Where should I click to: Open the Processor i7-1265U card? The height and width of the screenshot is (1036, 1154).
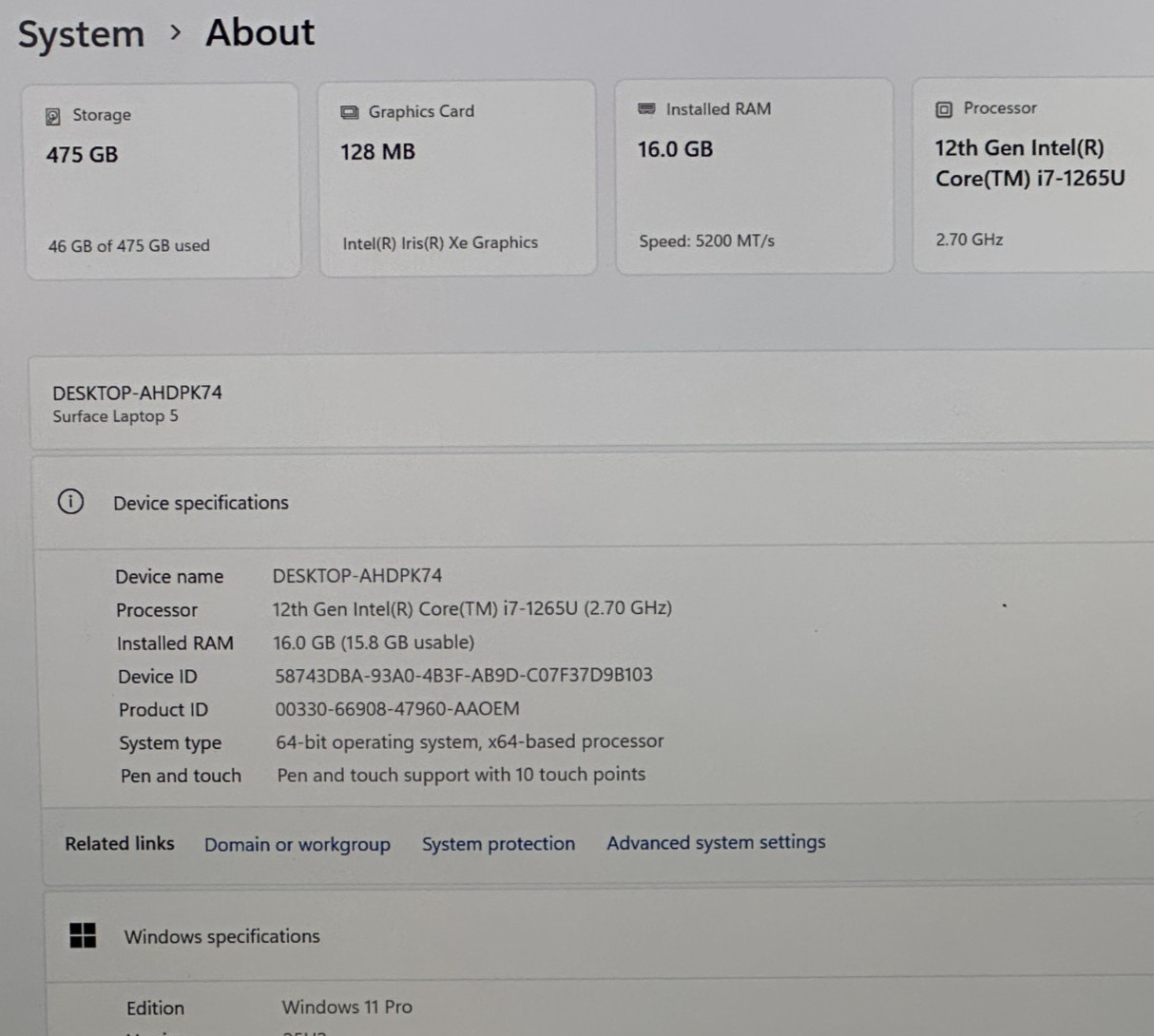(1034, 175)
